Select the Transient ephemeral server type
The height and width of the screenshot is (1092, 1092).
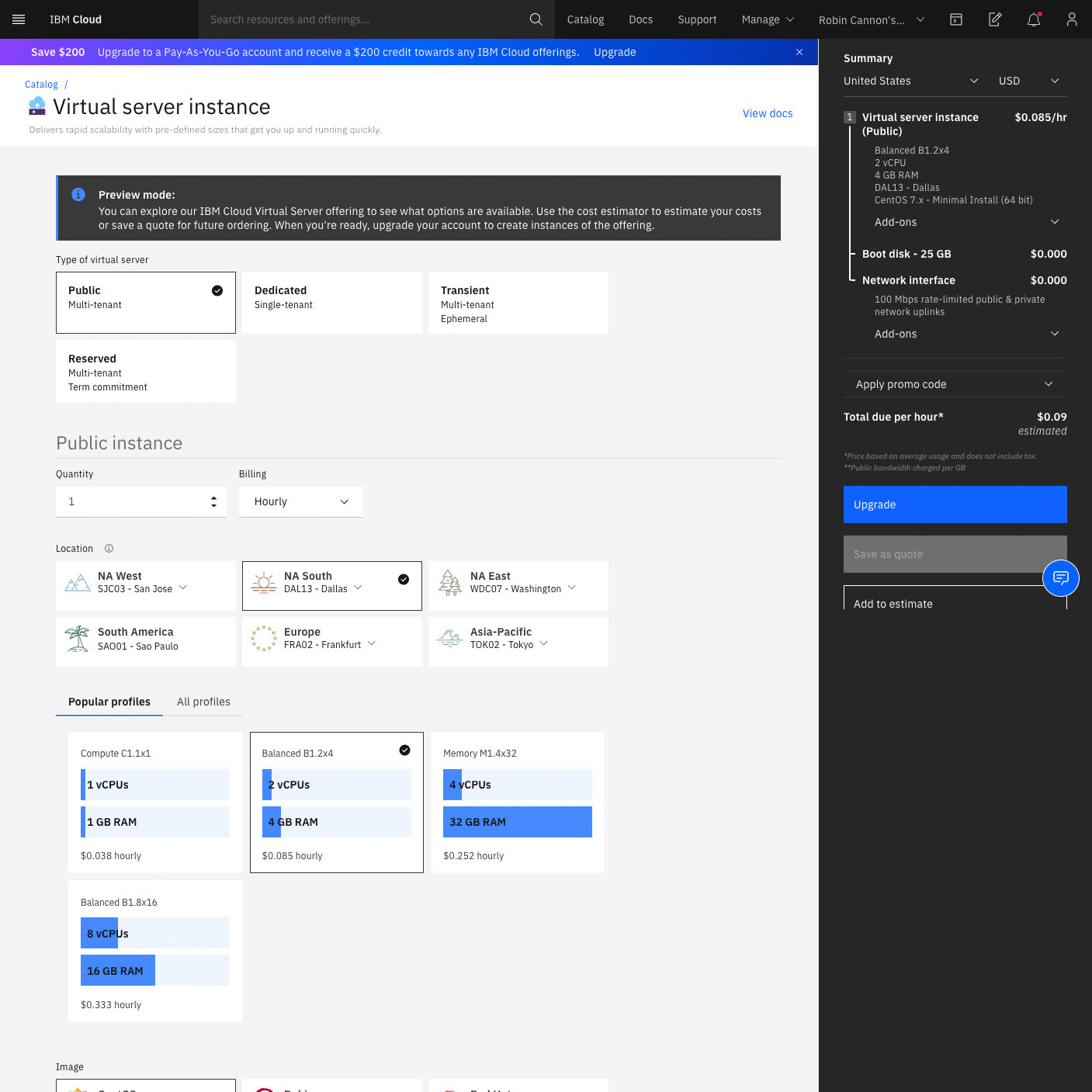point(518,303)
